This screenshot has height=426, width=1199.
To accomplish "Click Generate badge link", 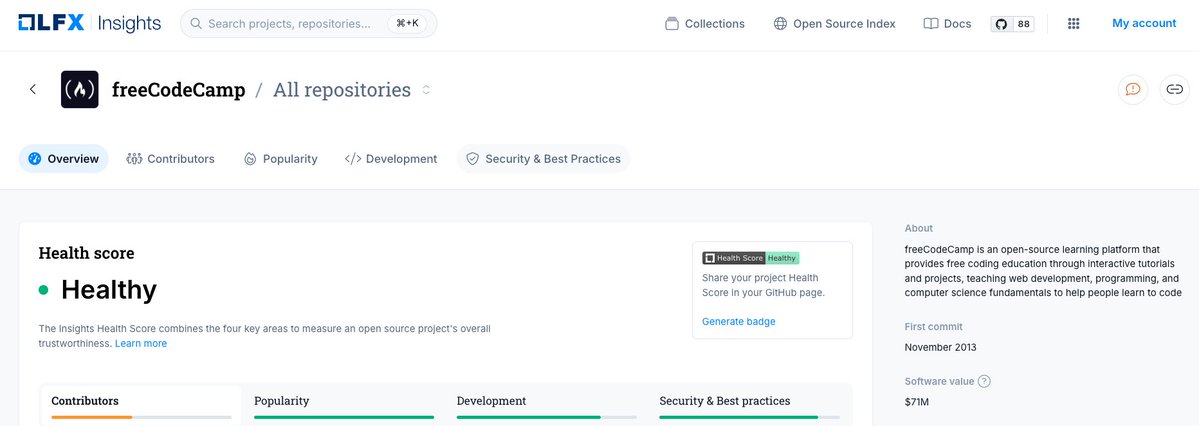I will point(739,321).
